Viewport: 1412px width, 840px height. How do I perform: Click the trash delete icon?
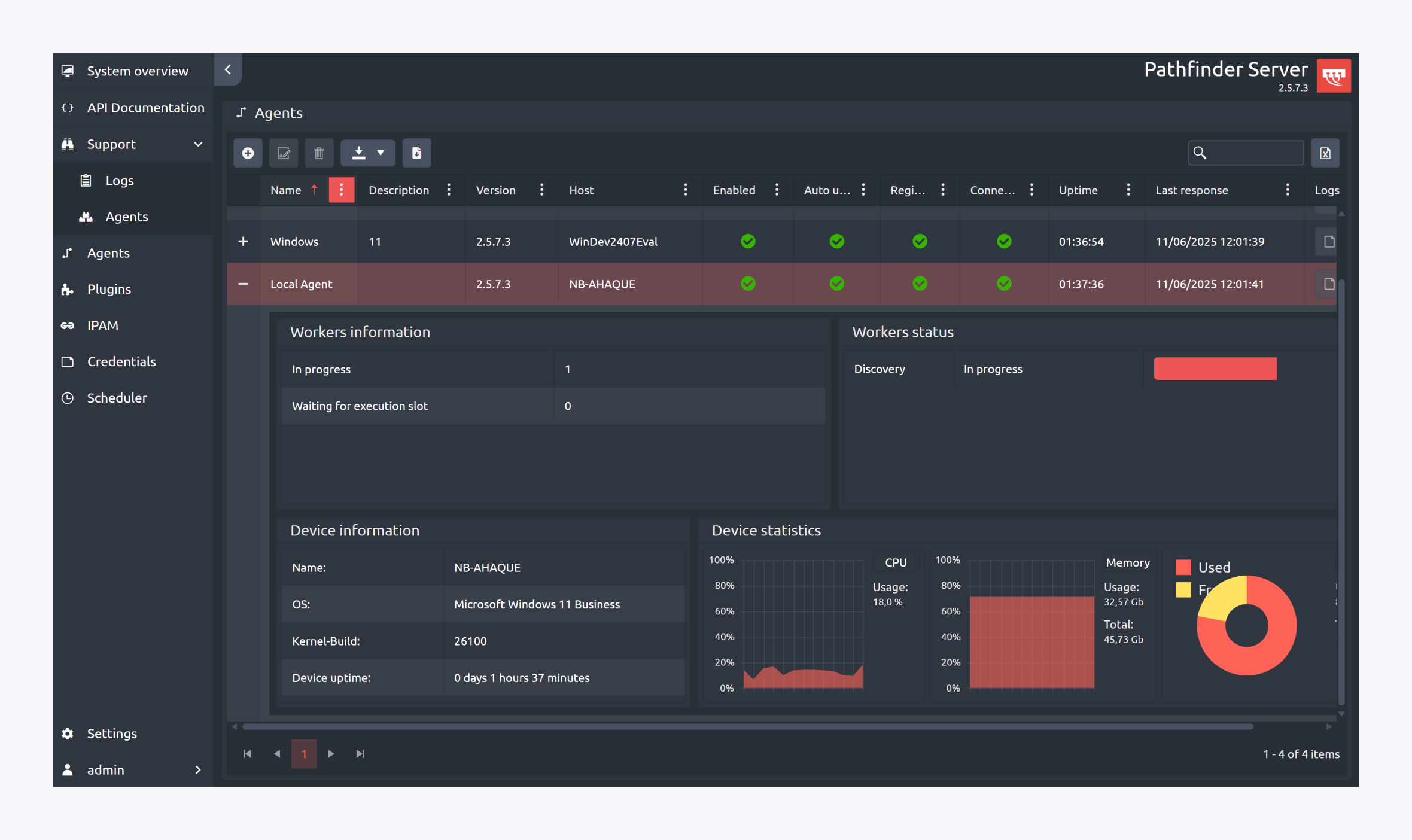pos(319,153)
